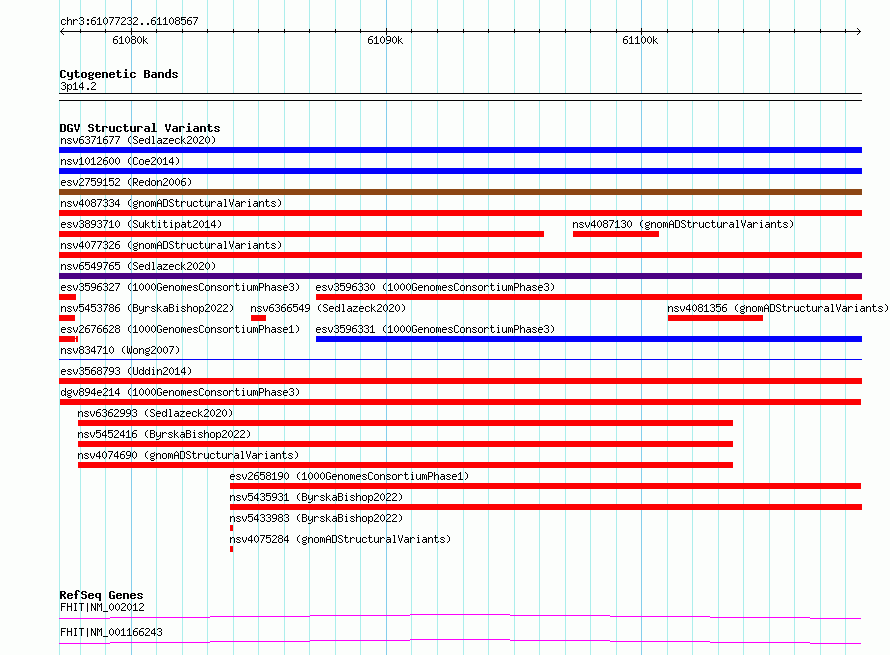Click the left arrow of the ruler
This screenshot has width=890, height=655.
pos(62,32)
